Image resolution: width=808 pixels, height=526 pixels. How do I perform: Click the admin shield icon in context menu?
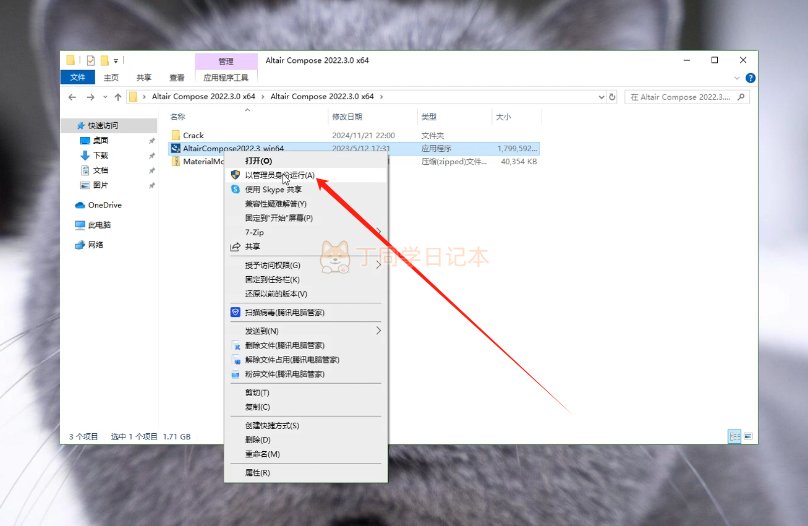tap(235, 175)
